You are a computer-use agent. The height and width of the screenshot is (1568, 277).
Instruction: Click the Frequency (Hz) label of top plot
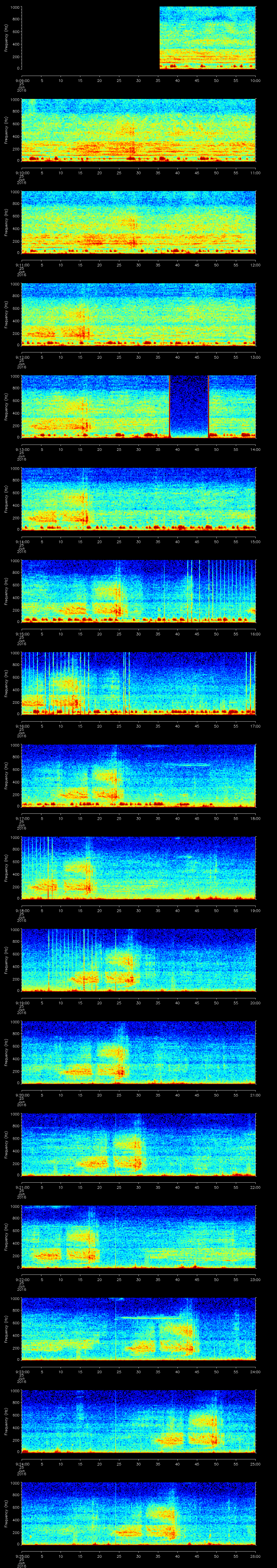coord(6,38)
